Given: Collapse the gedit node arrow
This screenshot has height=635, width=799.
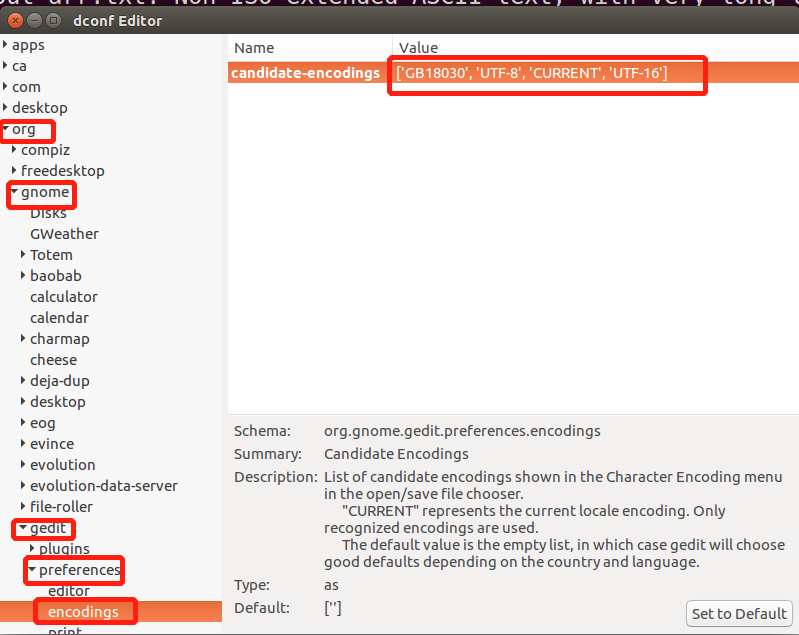Looking at the screenshot, I should (x=23, y=528).
